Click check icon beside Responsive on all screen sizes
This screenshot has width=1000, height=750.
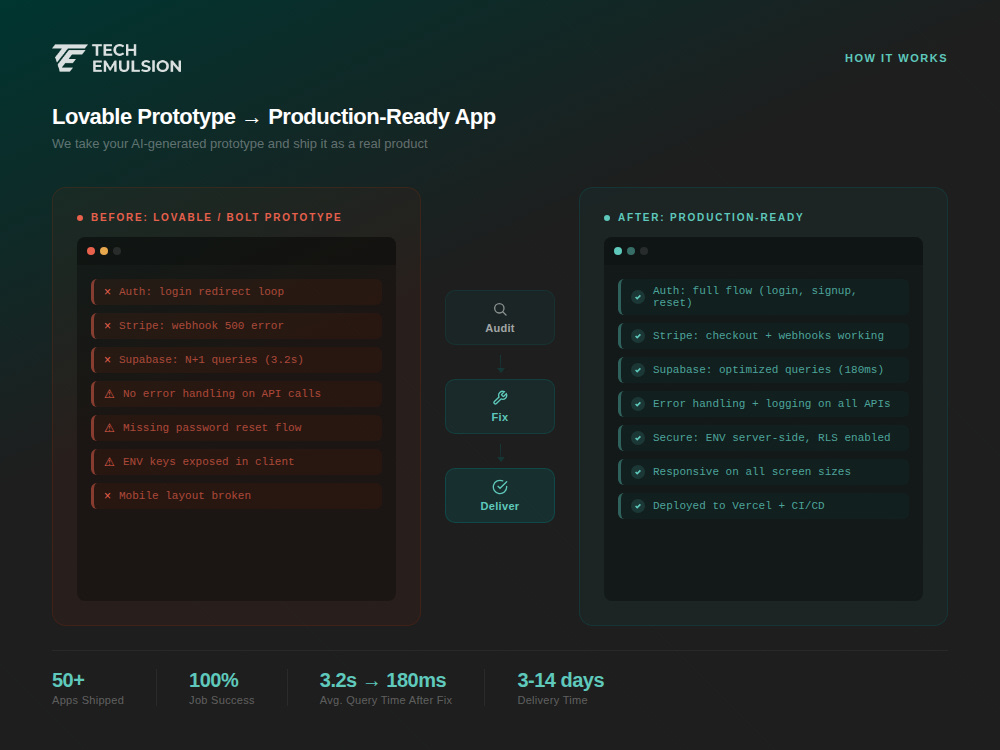(638, 472)
